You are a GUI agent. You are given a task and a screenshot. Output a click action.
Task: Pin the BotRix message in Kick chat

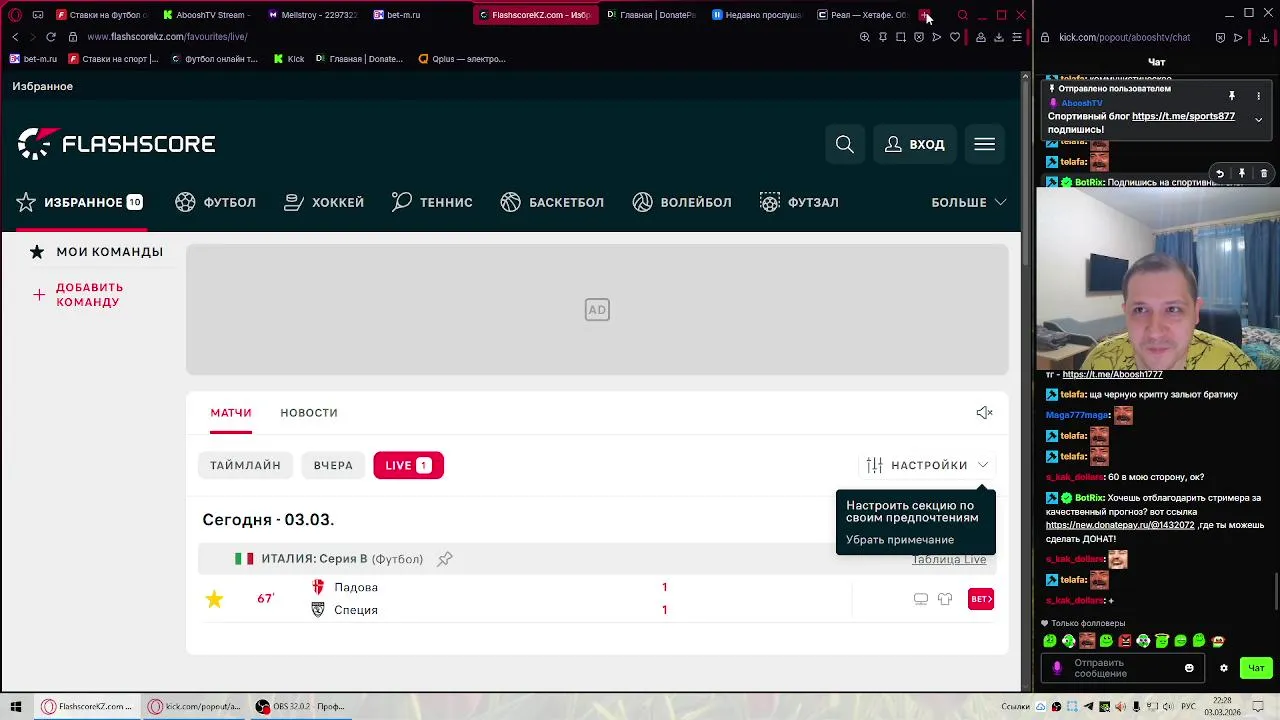click(x=1242, y=174)
